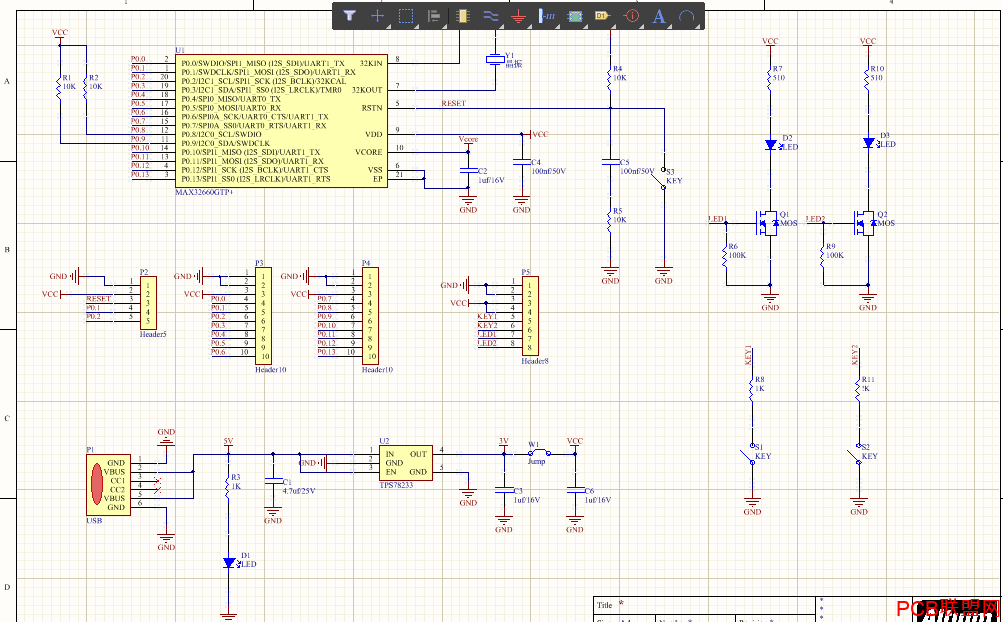Select the Header10 connector P4
Viewport: 1003px width, 622px height.
pos(370,317)
